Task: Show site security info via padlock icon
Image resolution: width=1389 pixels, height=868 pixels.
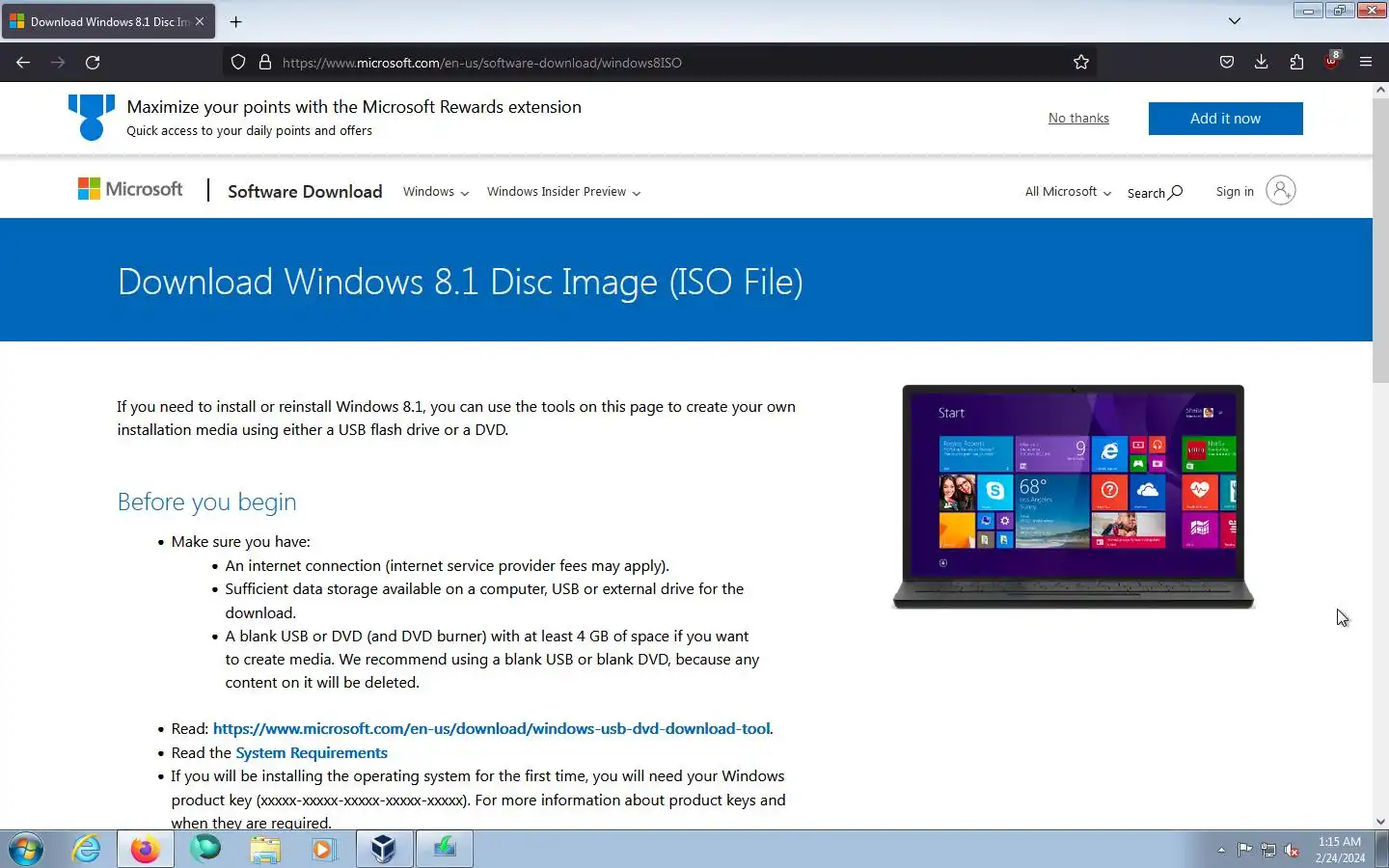Action: (x=265, y=63)
